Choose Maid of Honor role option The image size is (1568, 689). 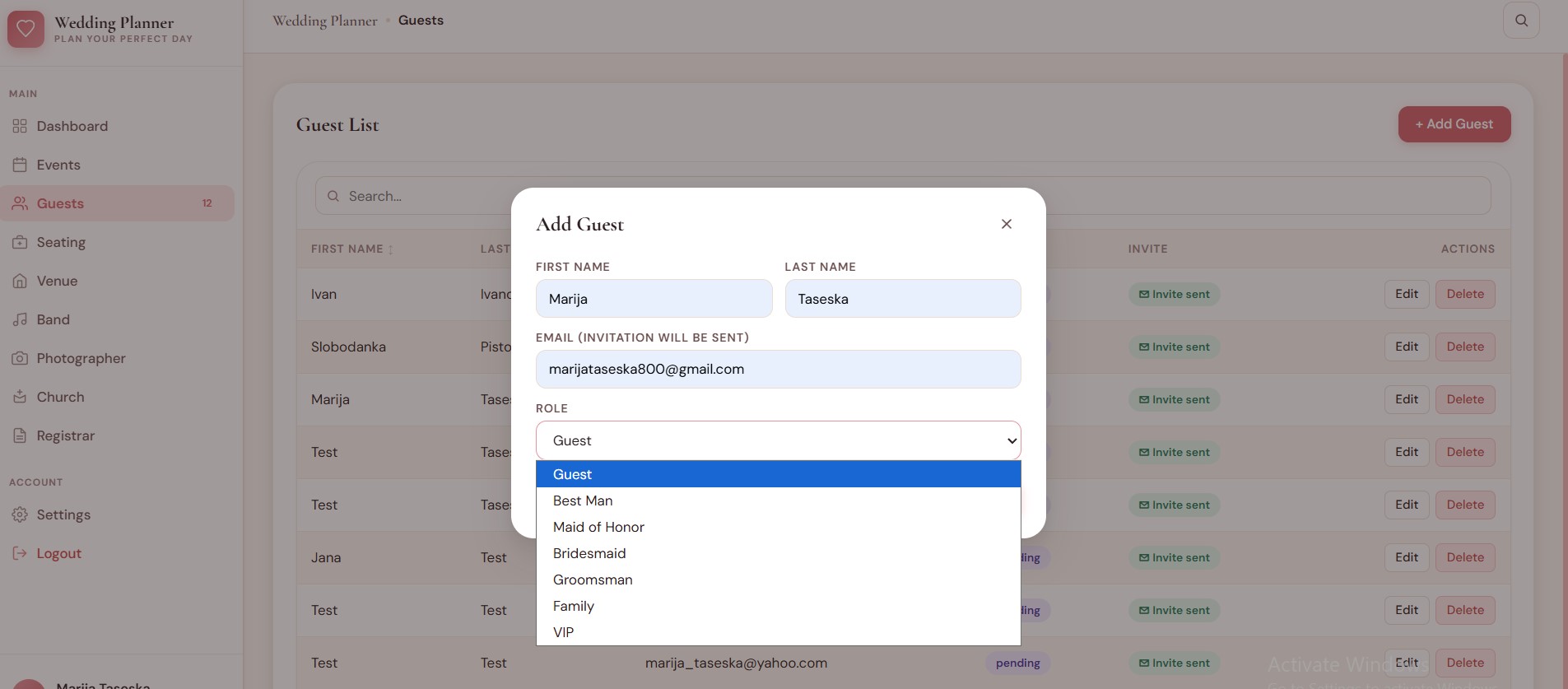598,527
